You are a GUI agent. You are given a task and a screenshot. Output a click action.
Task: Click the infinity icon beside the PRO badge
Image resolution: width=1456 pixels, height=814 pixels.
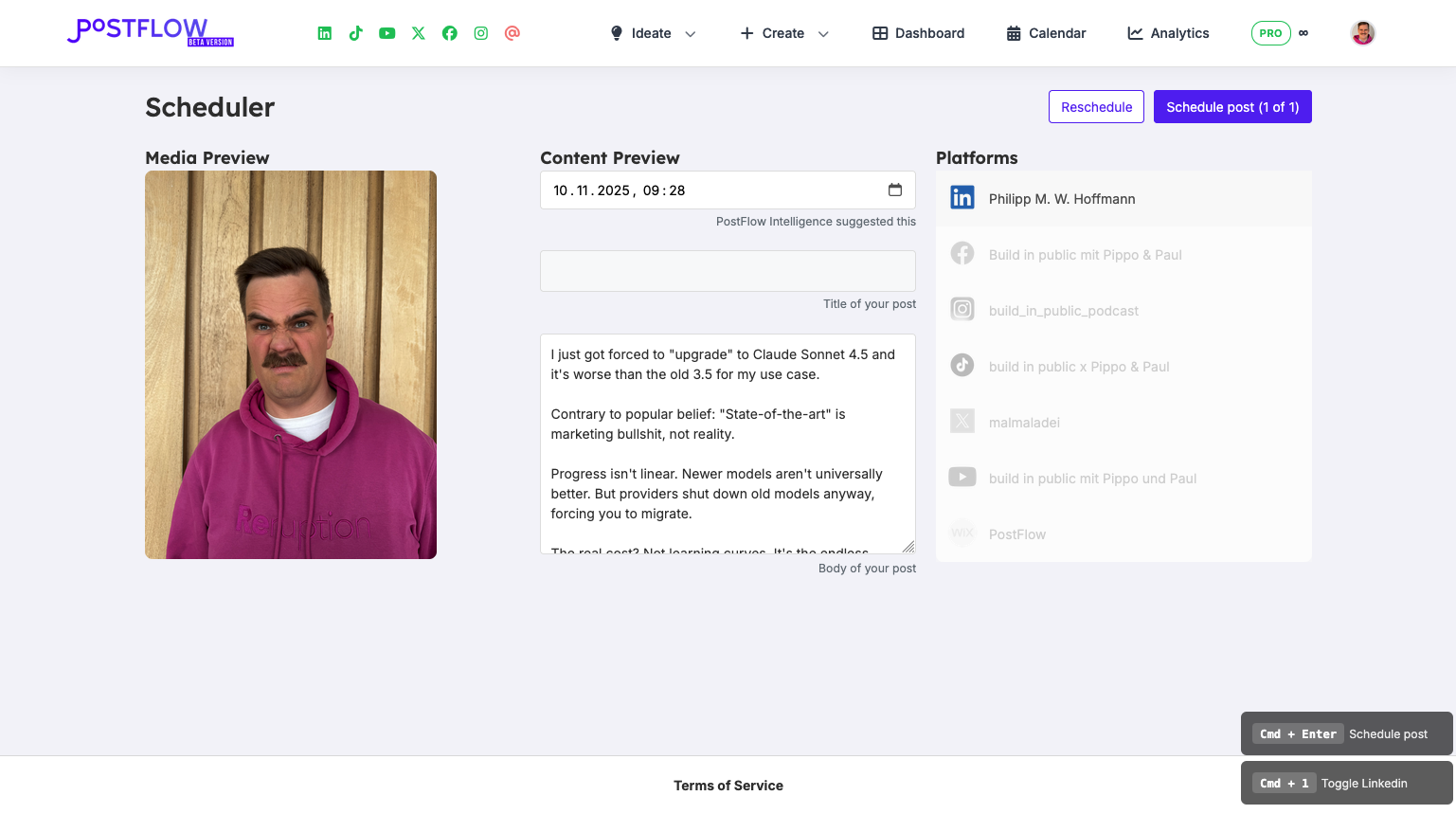[x=1303, y=32]
